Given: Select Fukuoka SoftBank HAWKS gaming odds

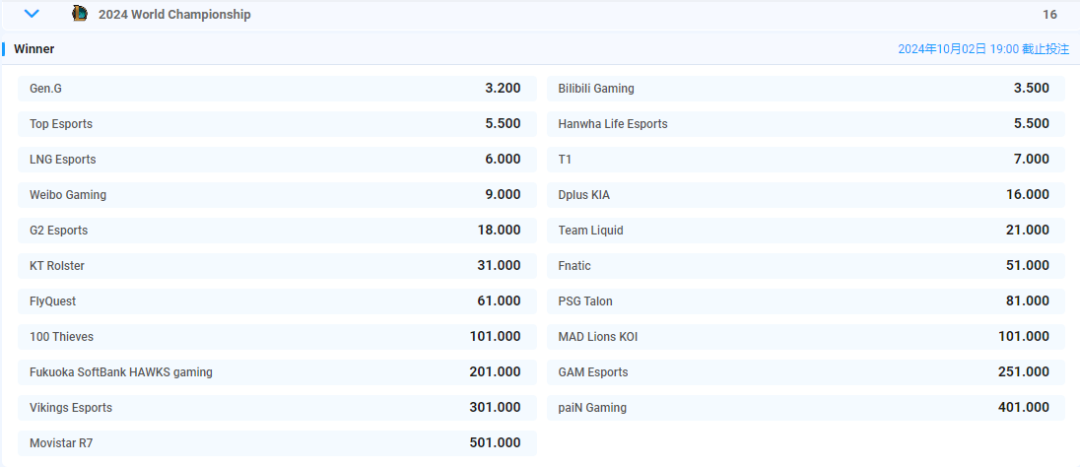Looking at the screenshot, I should [277, 372].
